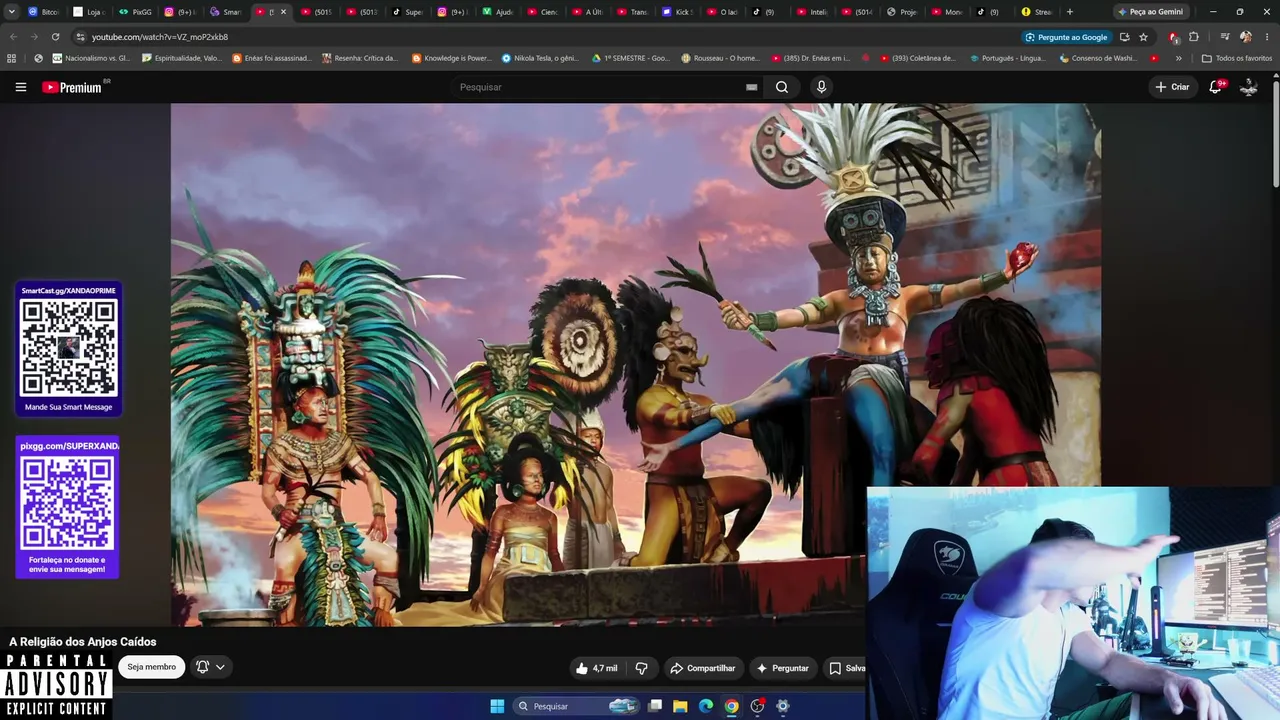Viewport: 1280px width, 720px height.
Task: Click the Pergunte ao Google button
Action: click(1066, 37)
